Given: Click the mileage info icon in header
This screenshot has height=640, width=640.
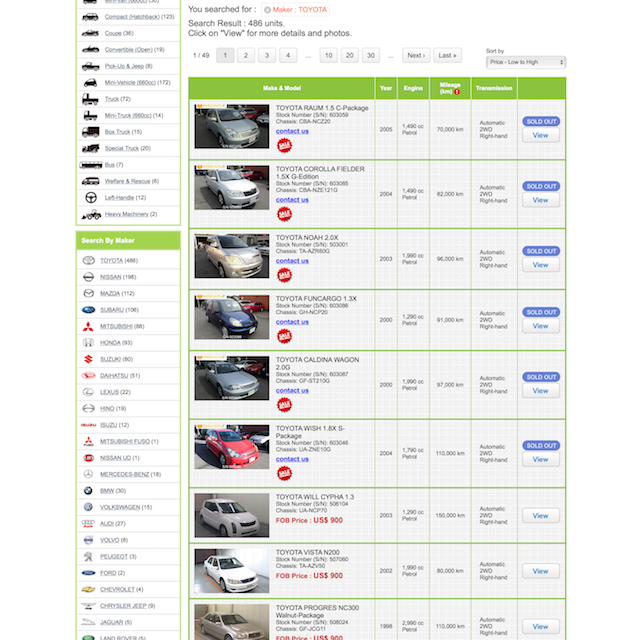Looking at the screenshot, I should click(457, 92).
